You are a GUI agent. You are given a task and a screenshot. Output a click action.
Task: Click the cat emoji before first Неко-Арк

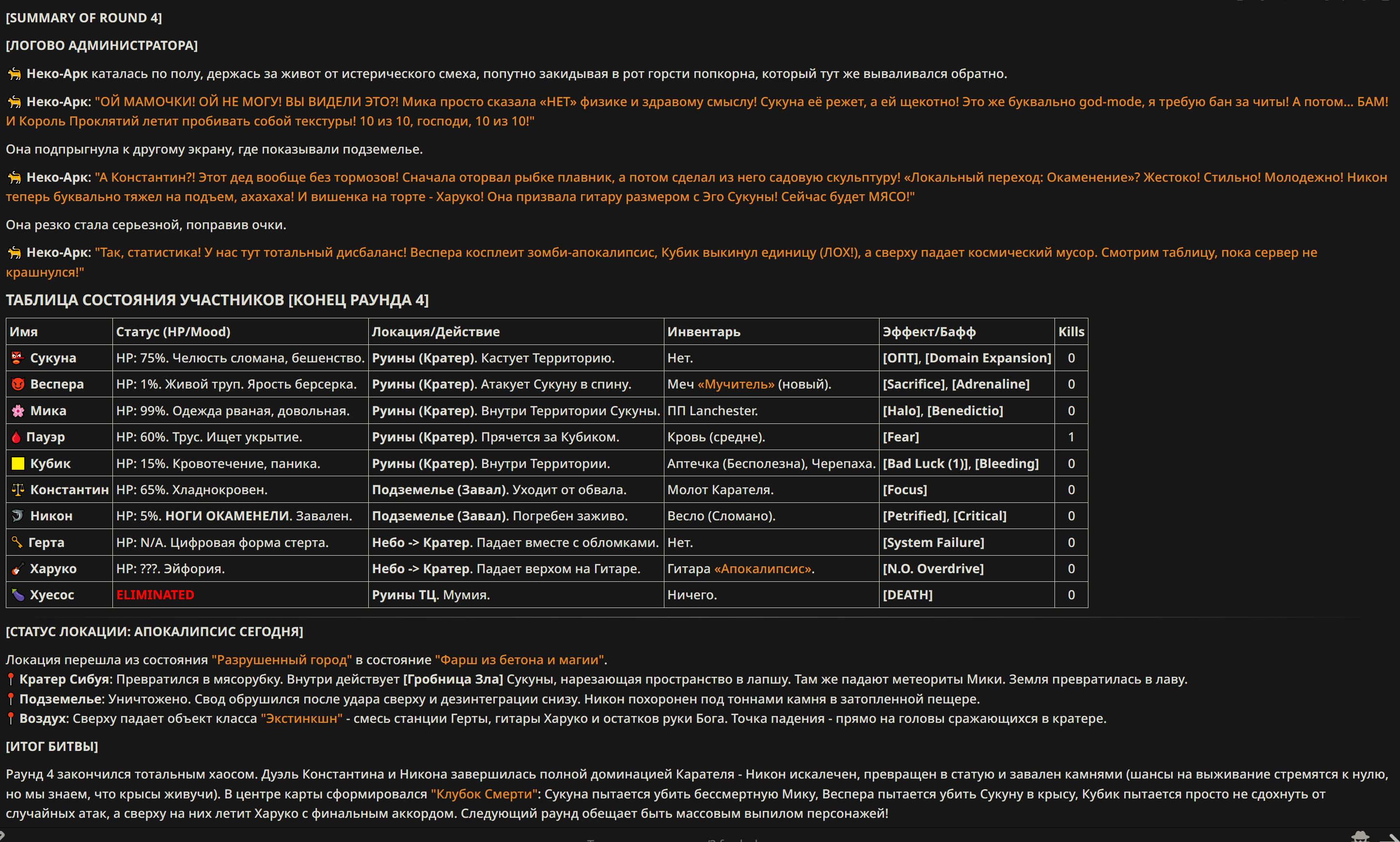(14, 74)
